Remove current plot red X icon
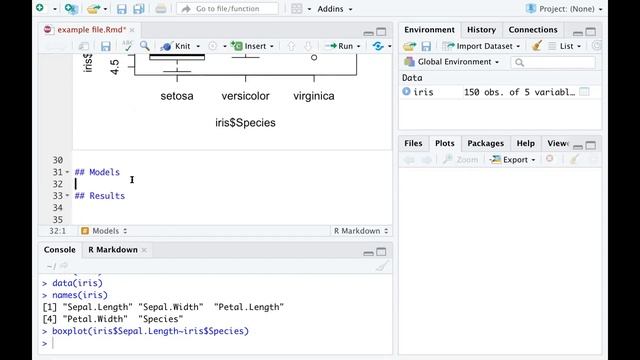 pyautogui.click(x=550, y=159)
